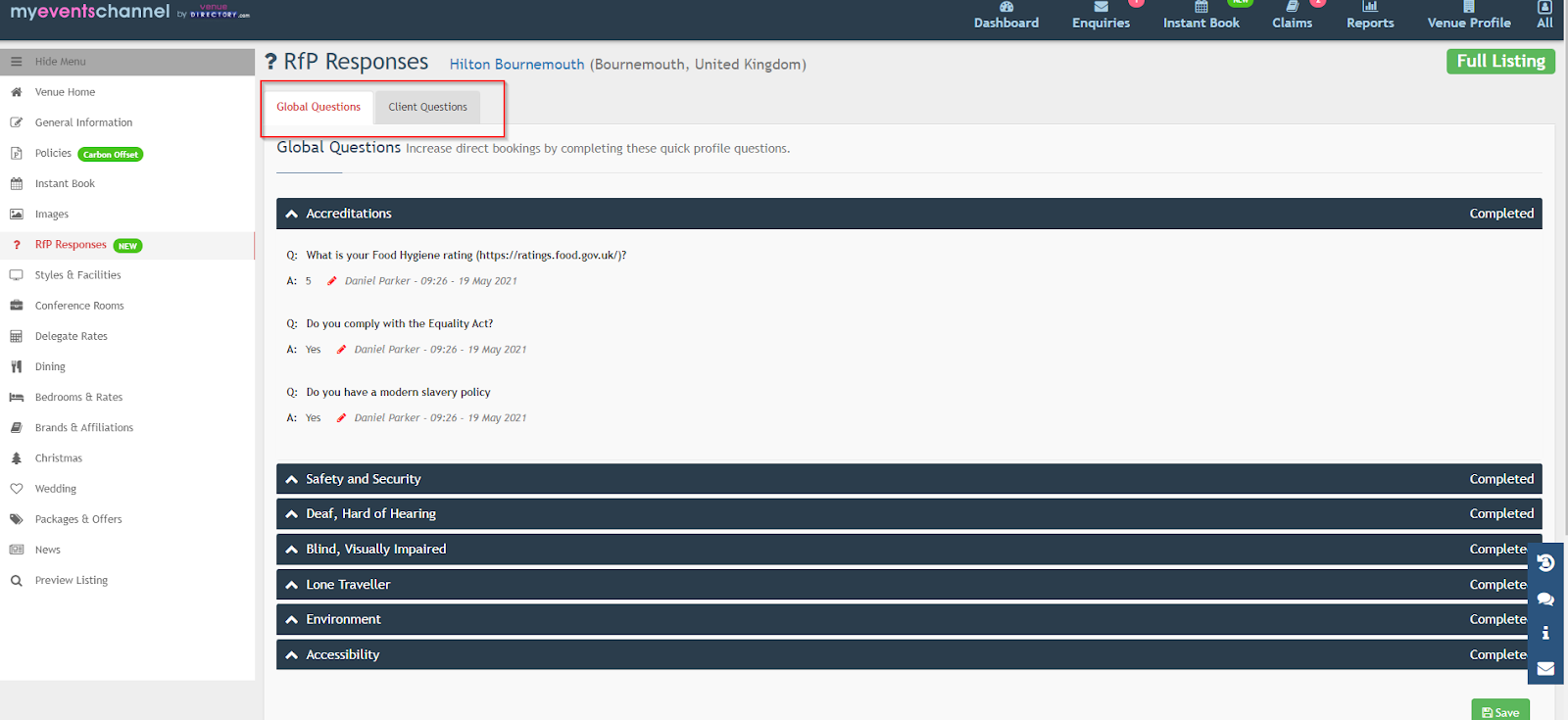Image resolution: width=1568 pixels, height=720 pixels.
Task: Open Instant Book in the top navigation
Action: pos(1201,17)
